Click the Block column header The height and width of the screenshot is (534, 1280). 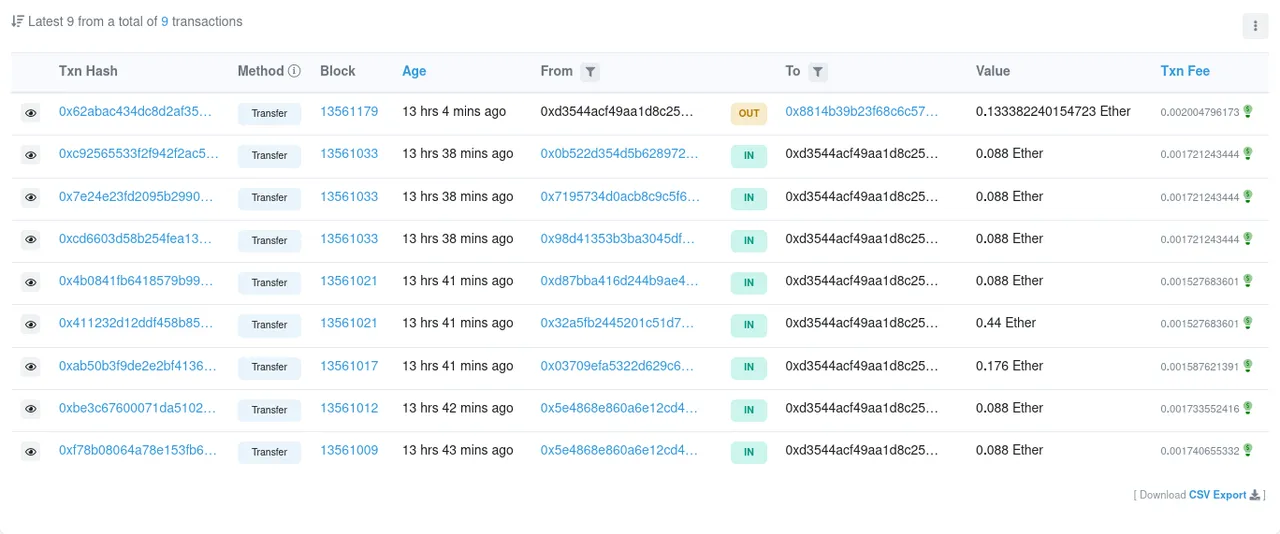point(338,71)
